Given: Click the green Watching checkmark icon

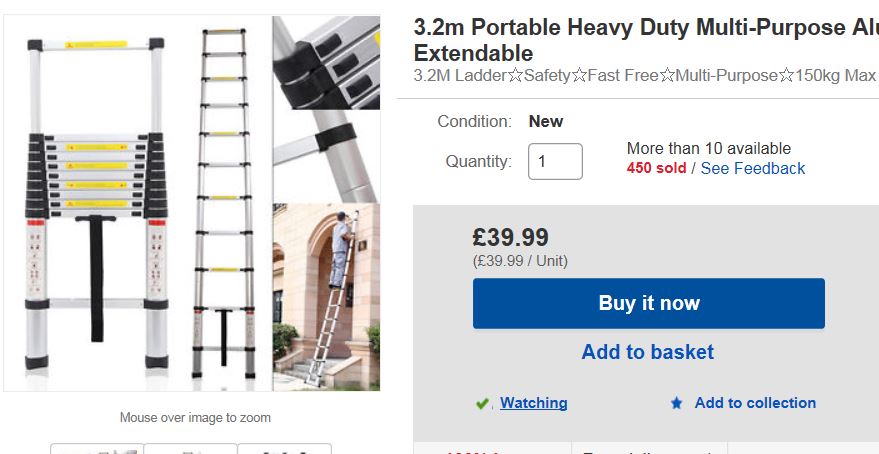Looking at the screenshot, I should [483, 404].
